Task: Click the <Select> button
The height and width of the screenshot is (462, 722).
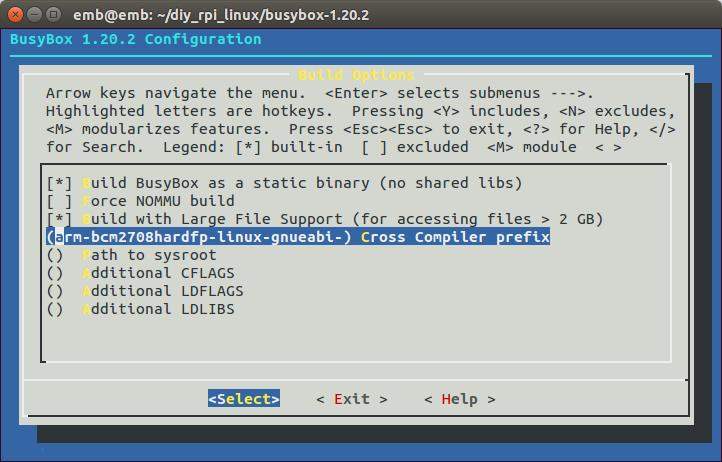Action: coord(244,399)
